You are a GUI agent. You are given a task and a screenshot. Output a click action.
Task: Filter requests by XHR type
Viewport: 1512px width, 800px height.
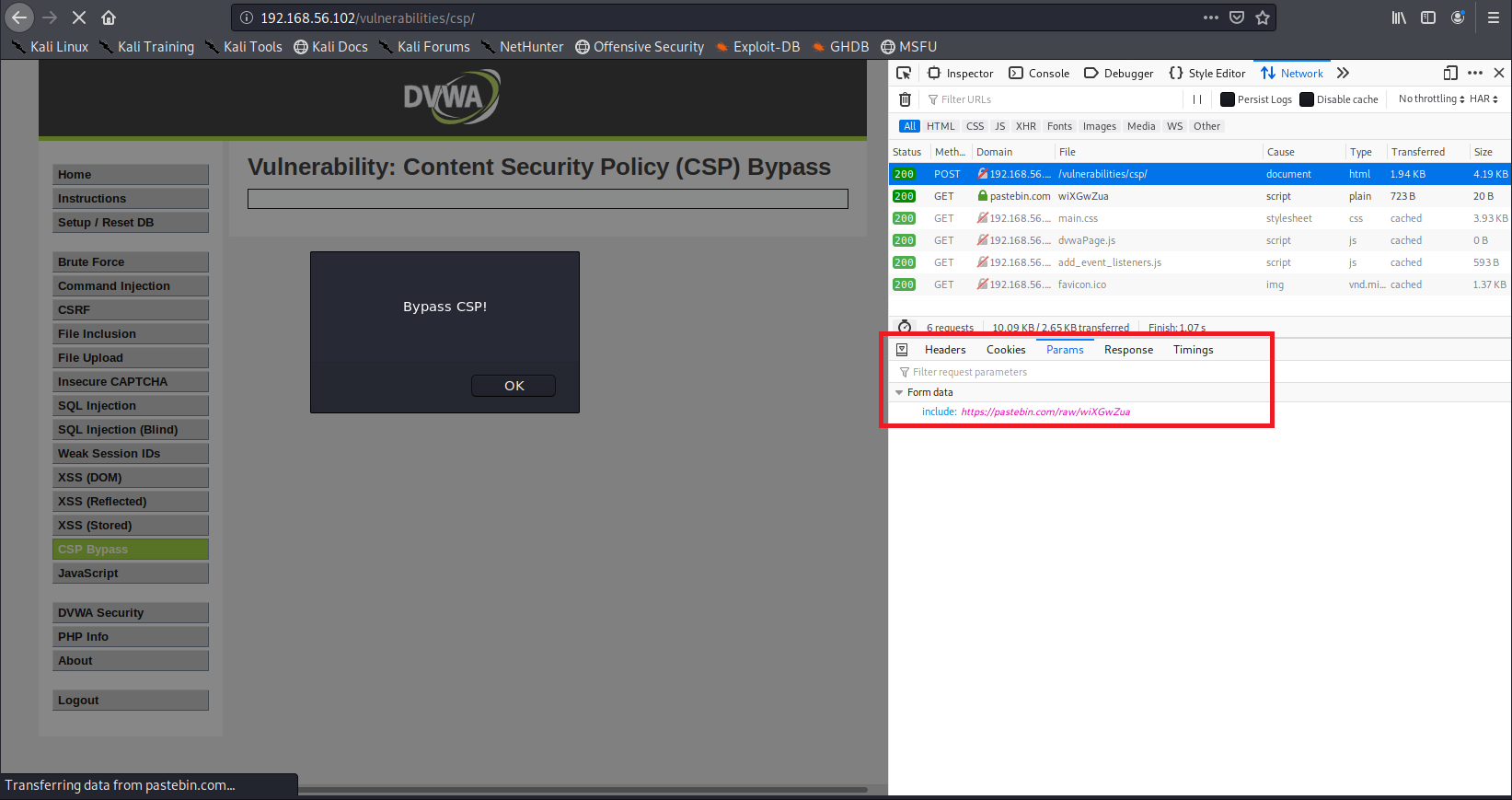pyautogui.click(x=1025, y=126)
